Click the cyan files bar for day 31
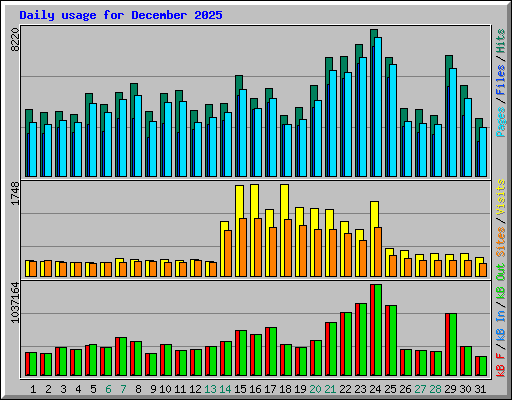This screenshot has height=400, width=512. click(483, 152)
